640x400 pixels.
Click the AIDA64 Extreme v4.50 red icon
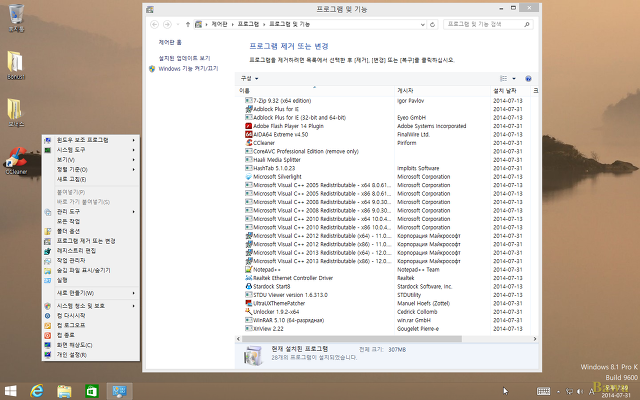[249, 134]
